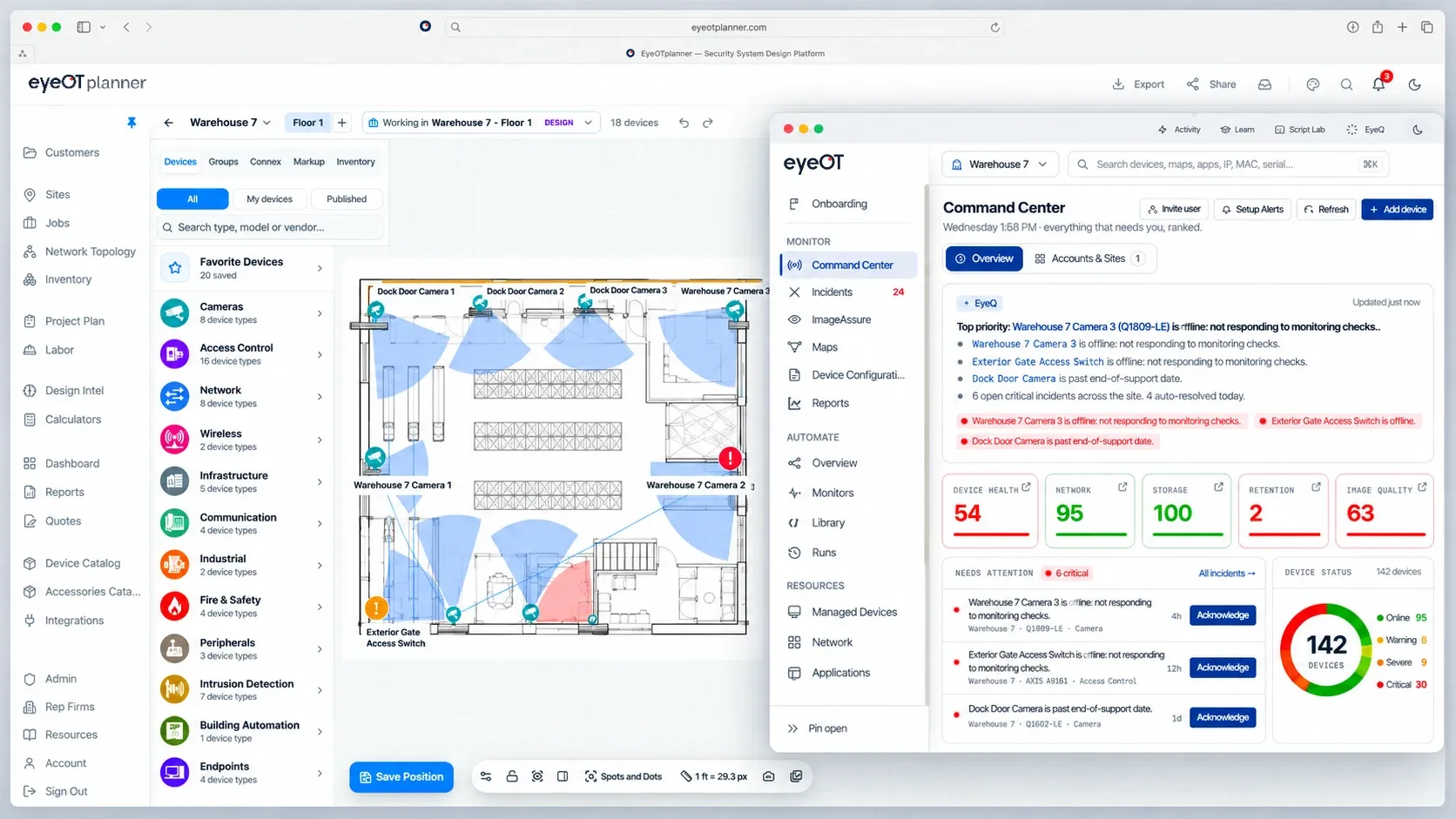This screenshot has width=1456, height=819.
Task: Switch to the Groups tab
Action: 223,162
